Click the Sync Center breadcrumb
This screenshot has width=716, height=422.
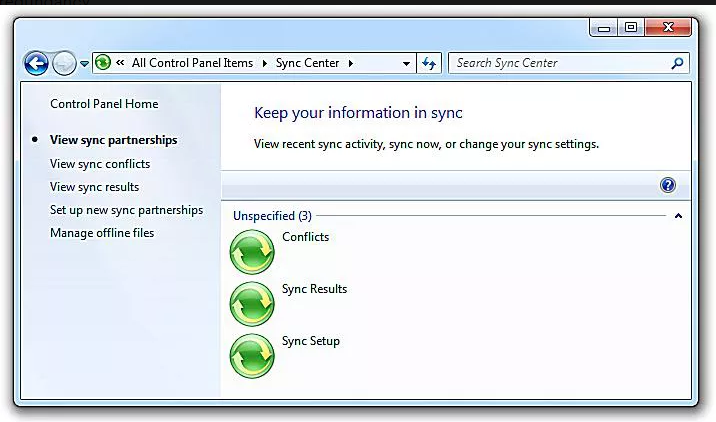coord(307,63)
